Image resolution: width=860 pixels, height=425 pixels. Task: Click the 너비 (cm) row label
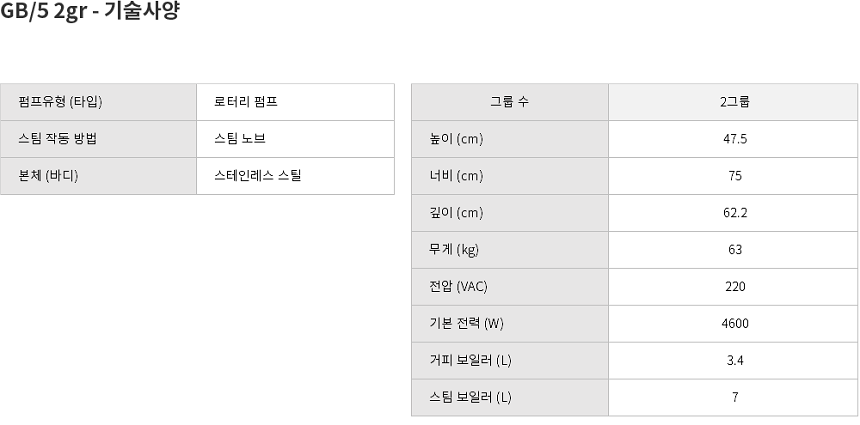click(455, 176)
